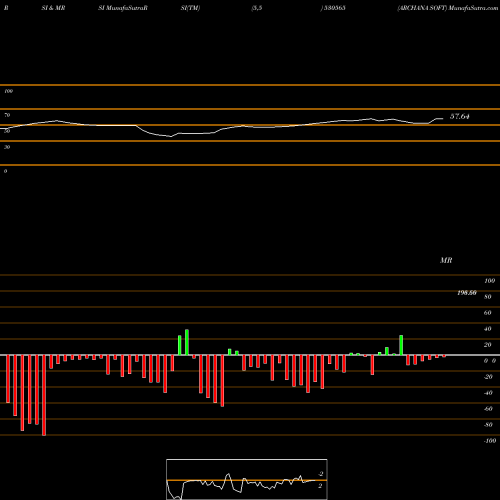Click the -80 axis label in MR panel
The width and height of the screenshot is (500, 500).
(488, 425)
